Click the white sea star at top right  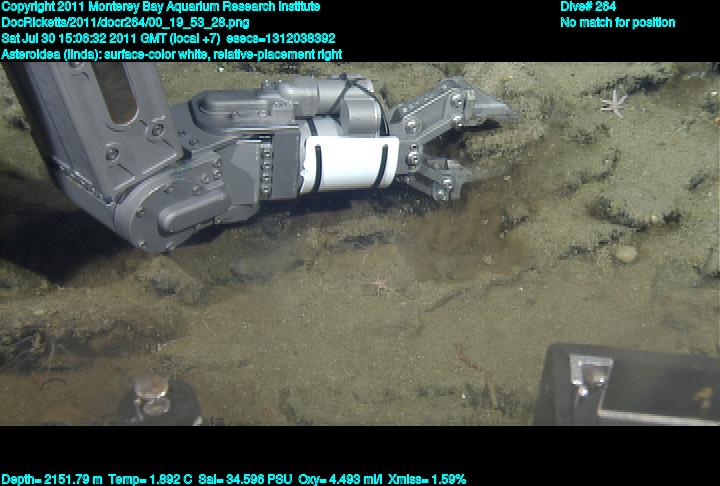click(x=612, y=100)
